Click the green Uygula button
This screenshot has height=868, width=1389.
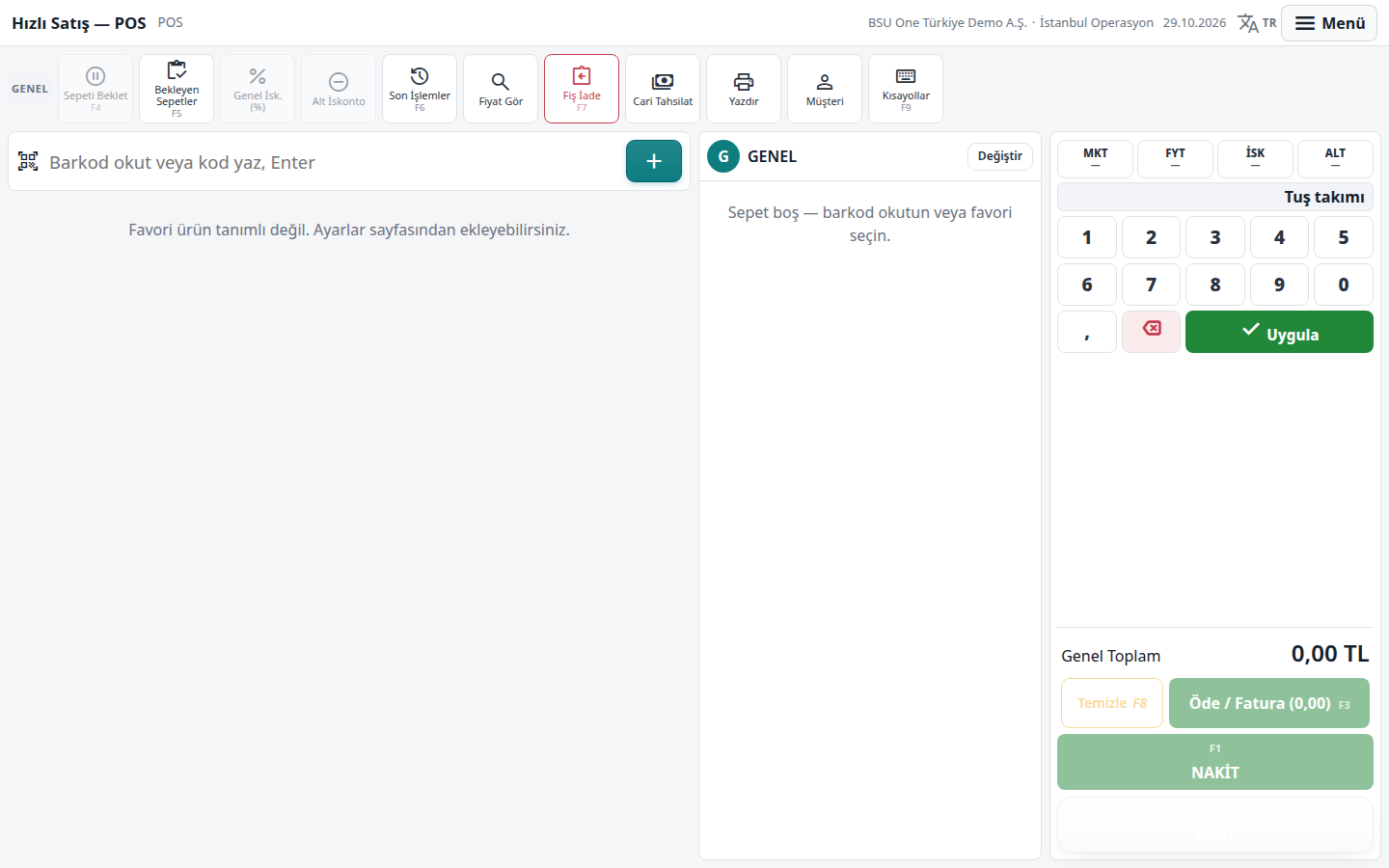click(1279, 332)
